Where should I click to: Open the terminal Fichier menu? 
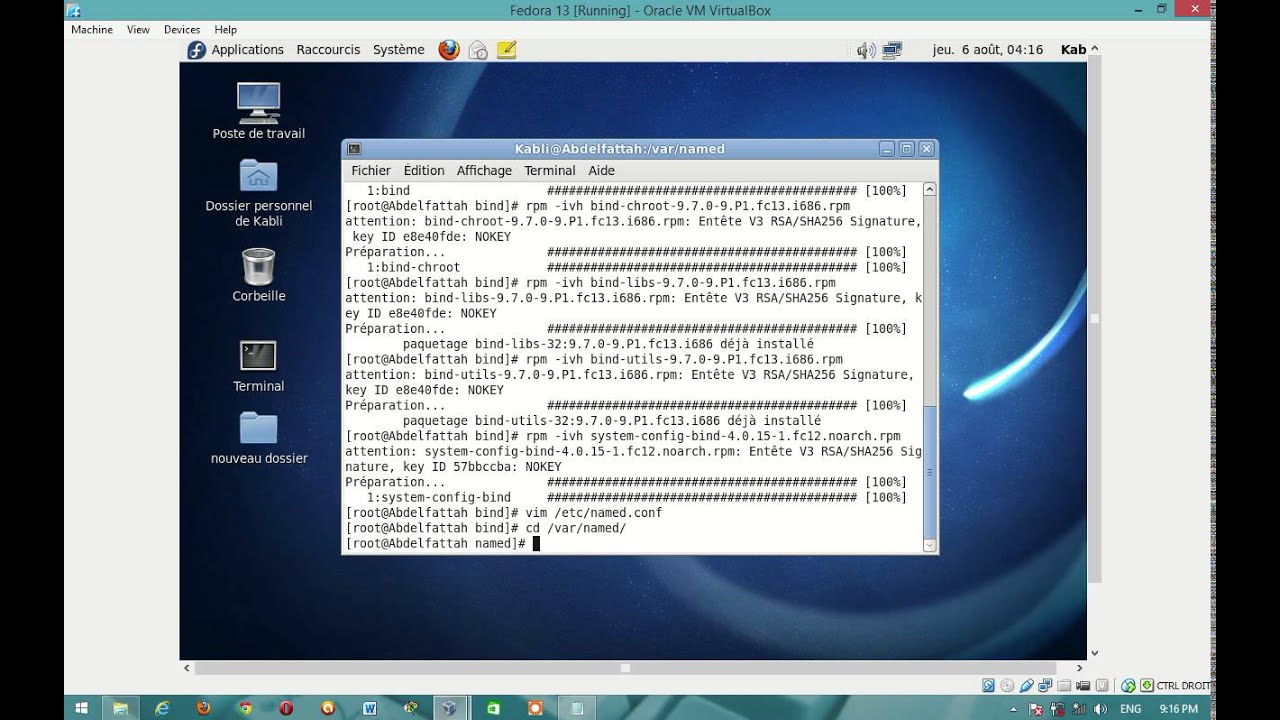(x=371, y=171)
